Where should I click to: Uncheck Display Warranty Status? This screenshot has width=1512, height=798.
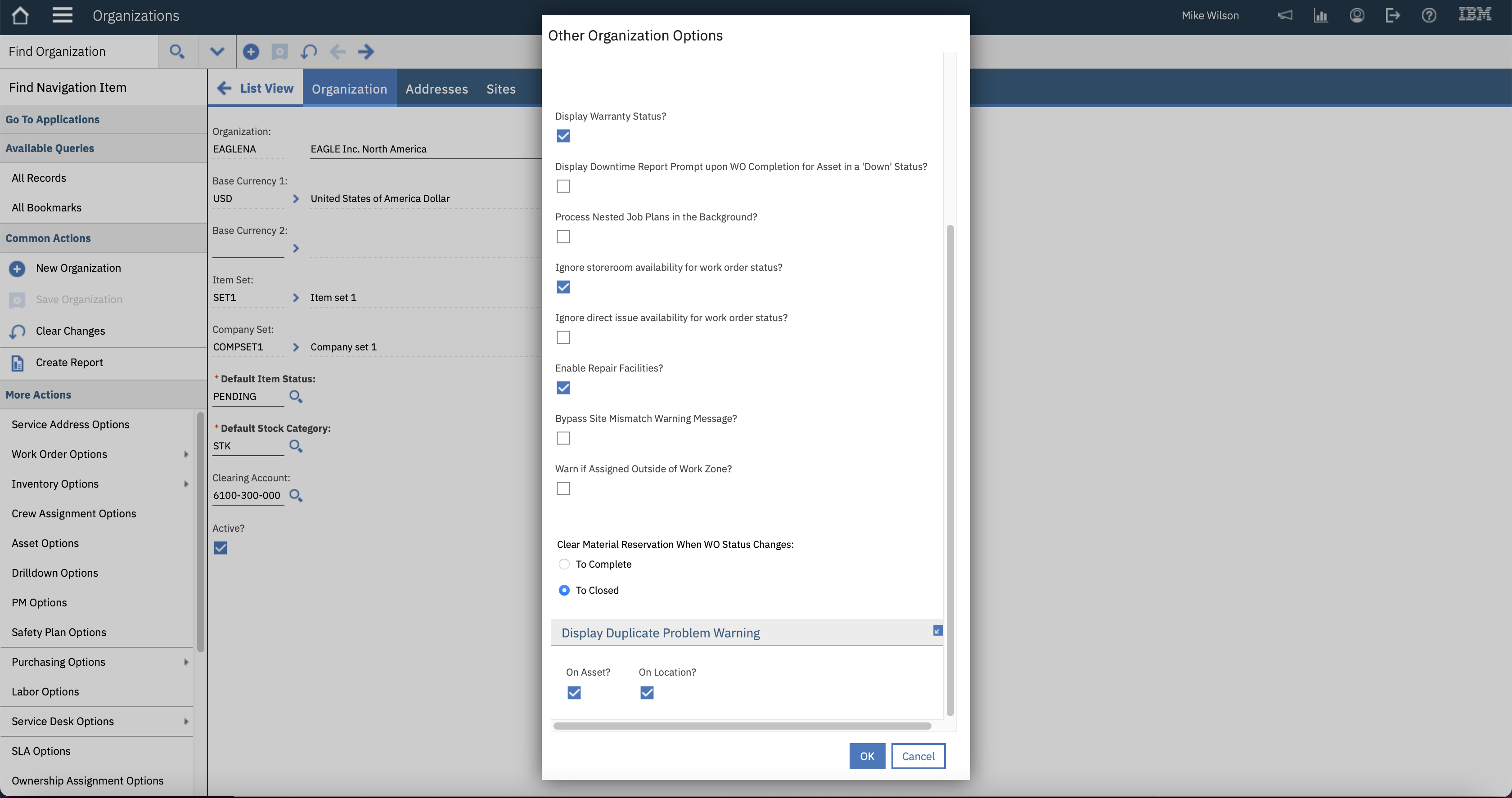(x=563, y=135)
